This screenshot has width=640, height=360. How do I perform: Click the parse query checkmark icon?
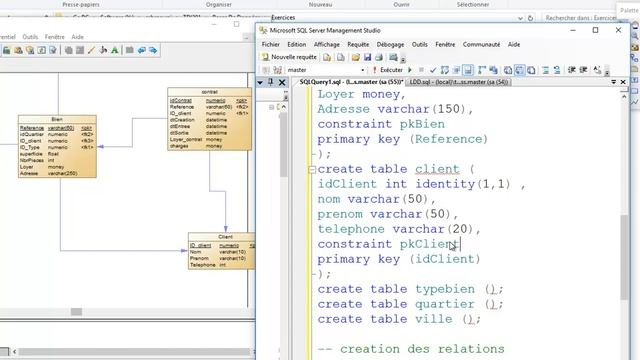click(x=433, y=70)
